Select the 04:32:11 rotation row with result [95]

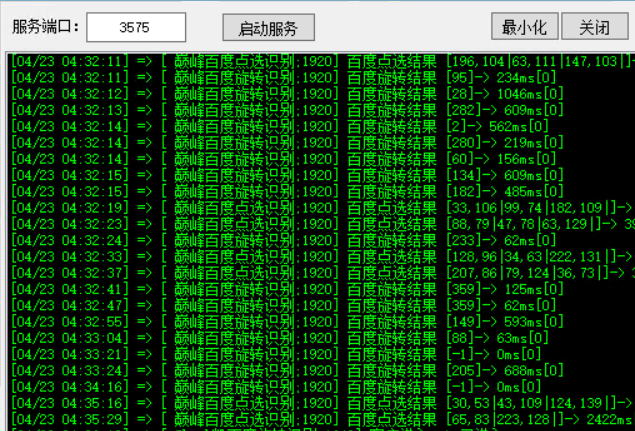point(283,77)
